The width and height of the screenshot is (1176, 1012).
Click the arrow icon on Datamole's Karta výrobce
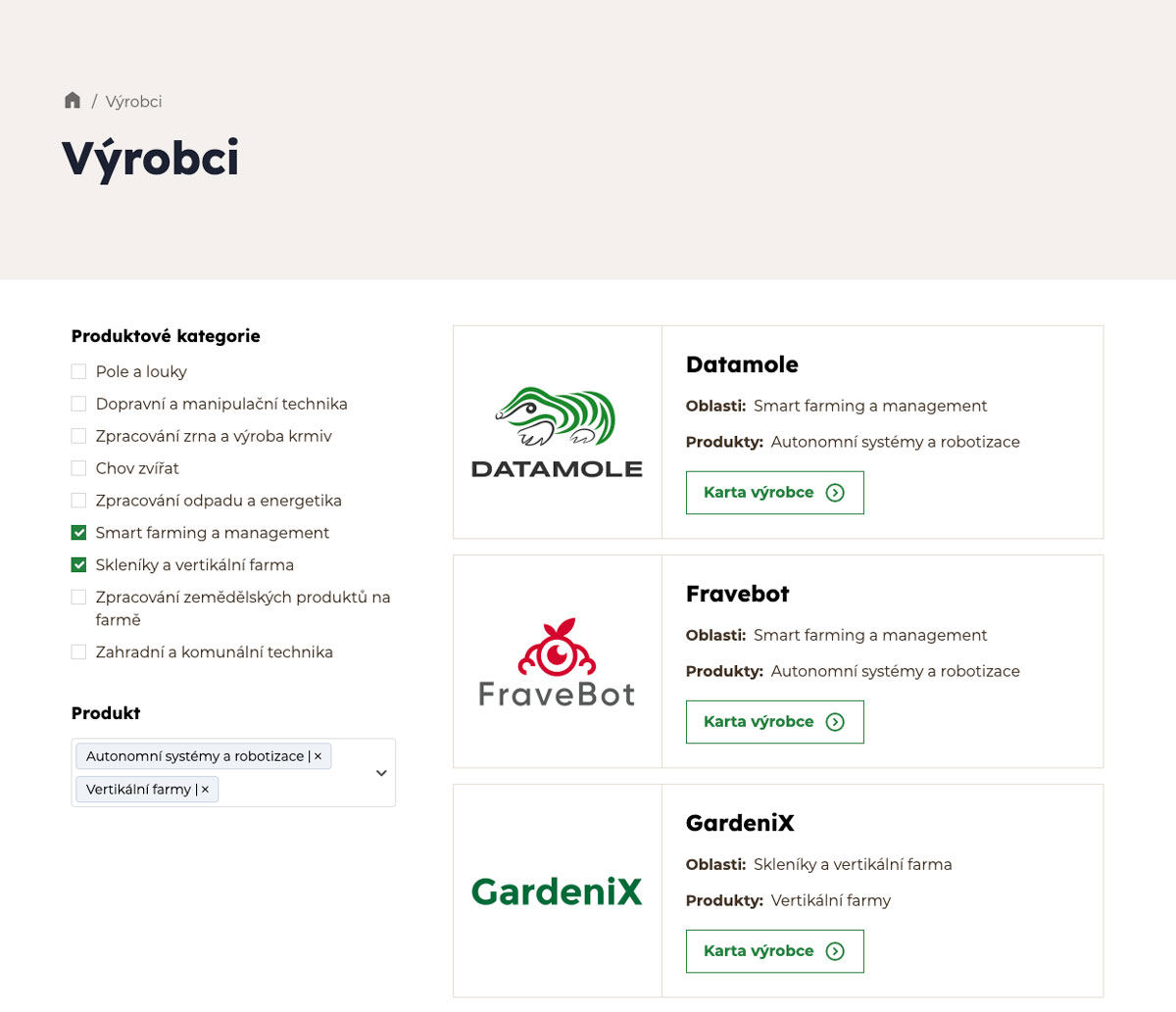(835, 493)
